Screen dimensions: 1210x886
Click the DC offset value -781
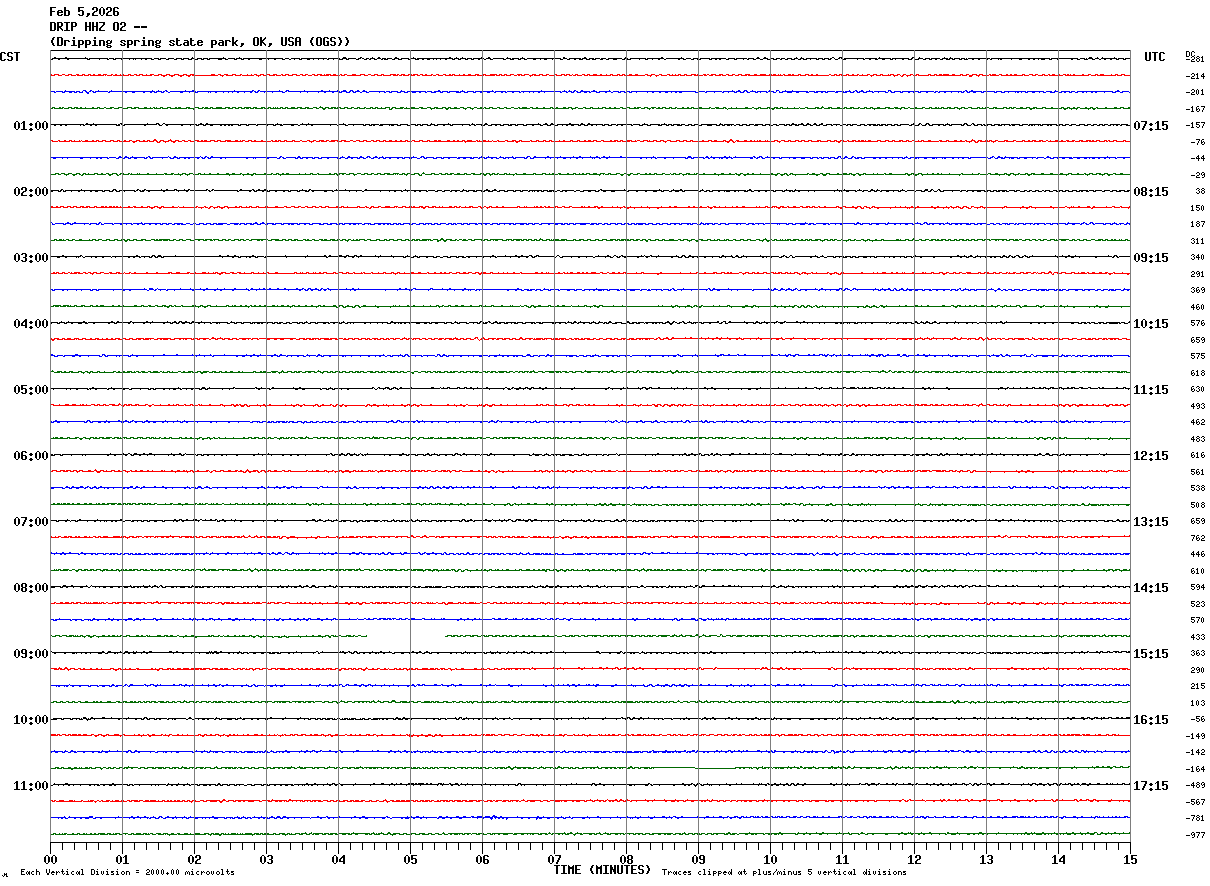coord(1195,819)
